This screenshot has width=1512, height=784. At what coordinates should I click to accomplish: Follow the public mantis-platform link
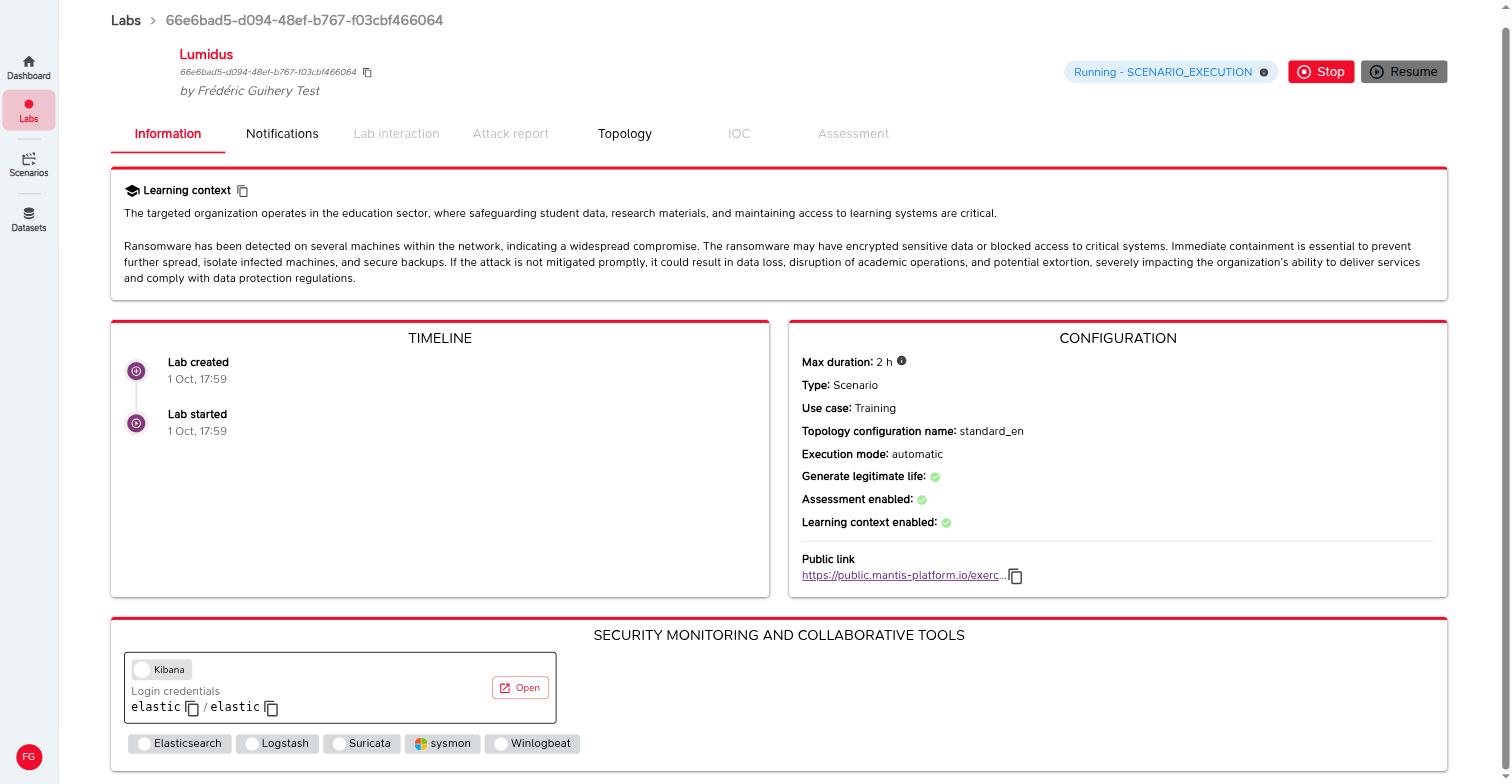click(x=903, y=576)
